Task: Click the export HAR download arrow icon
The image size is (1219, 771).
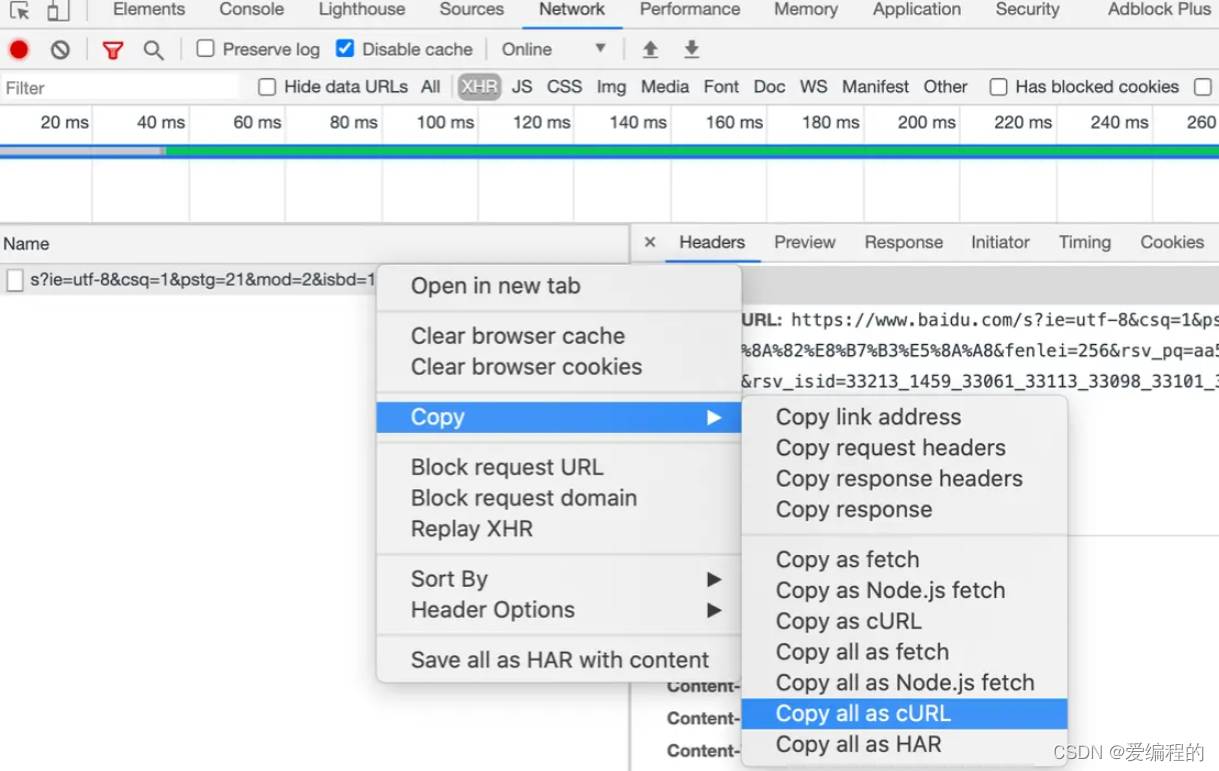Action: tap(691, 49)
